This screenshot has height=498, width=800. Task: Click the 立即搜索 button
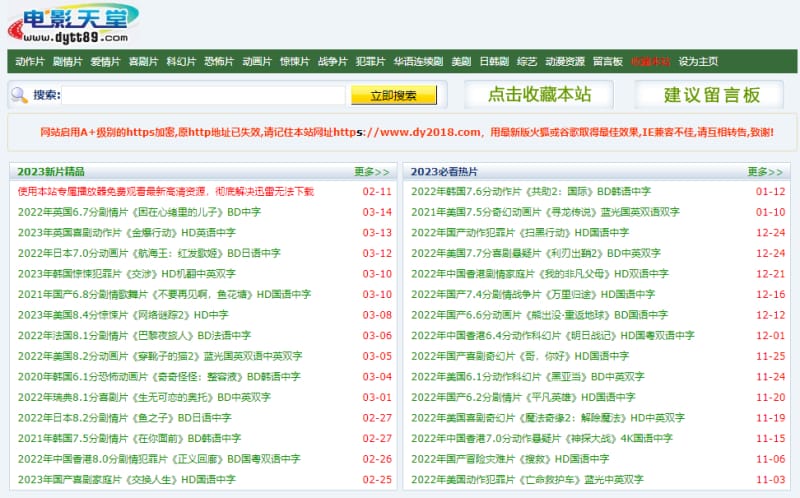pos(393,95)
